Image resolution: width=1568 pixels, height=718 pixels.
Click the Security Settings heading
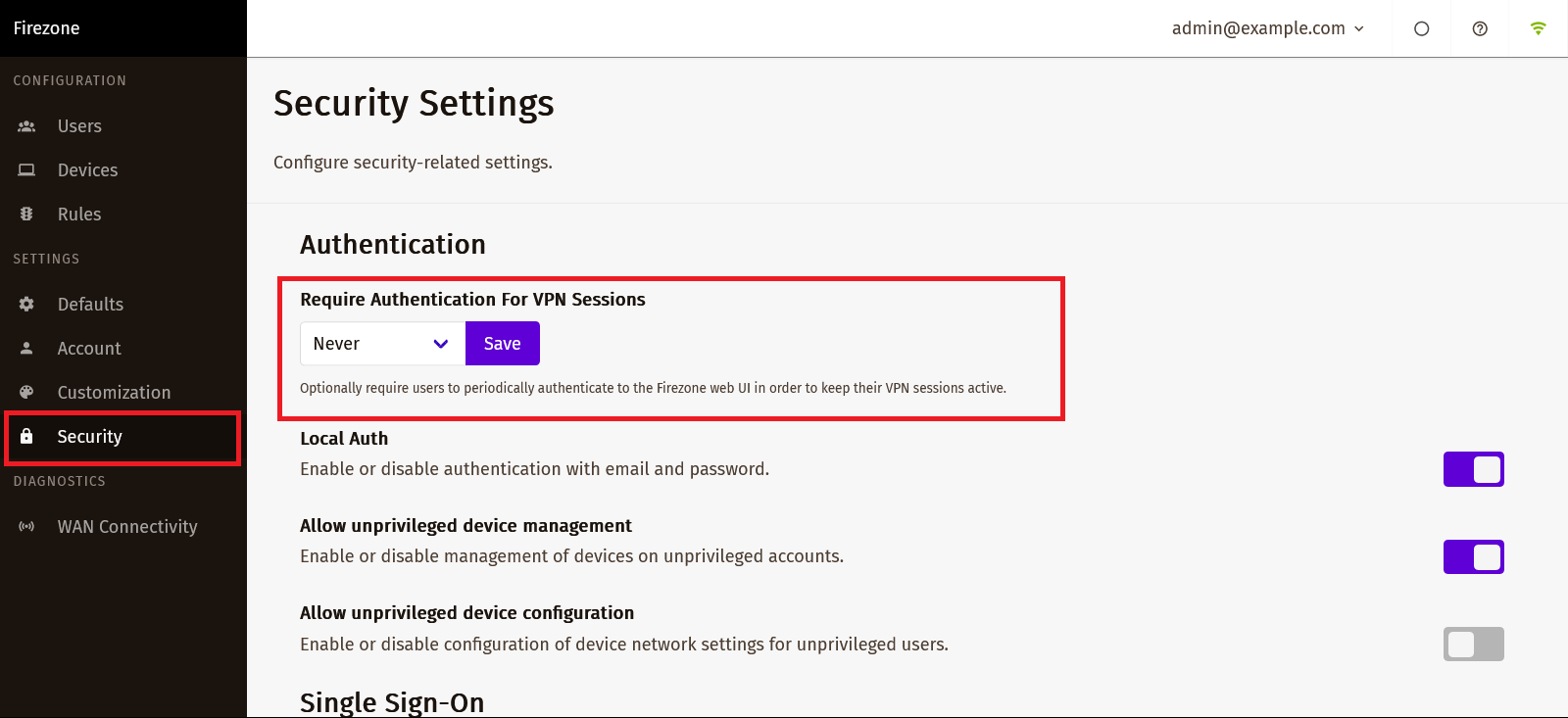414,104
